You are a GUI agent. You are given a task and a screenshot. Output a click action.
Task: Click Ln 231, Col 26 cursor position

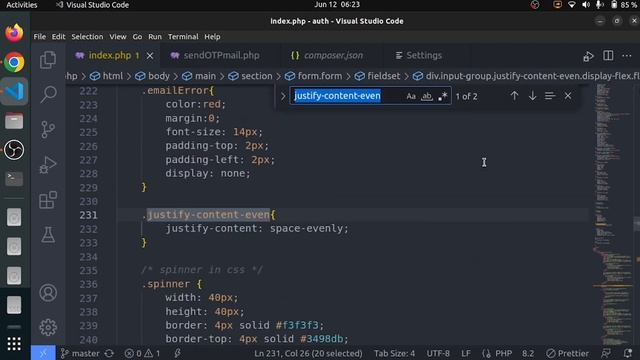pos(308,353)
